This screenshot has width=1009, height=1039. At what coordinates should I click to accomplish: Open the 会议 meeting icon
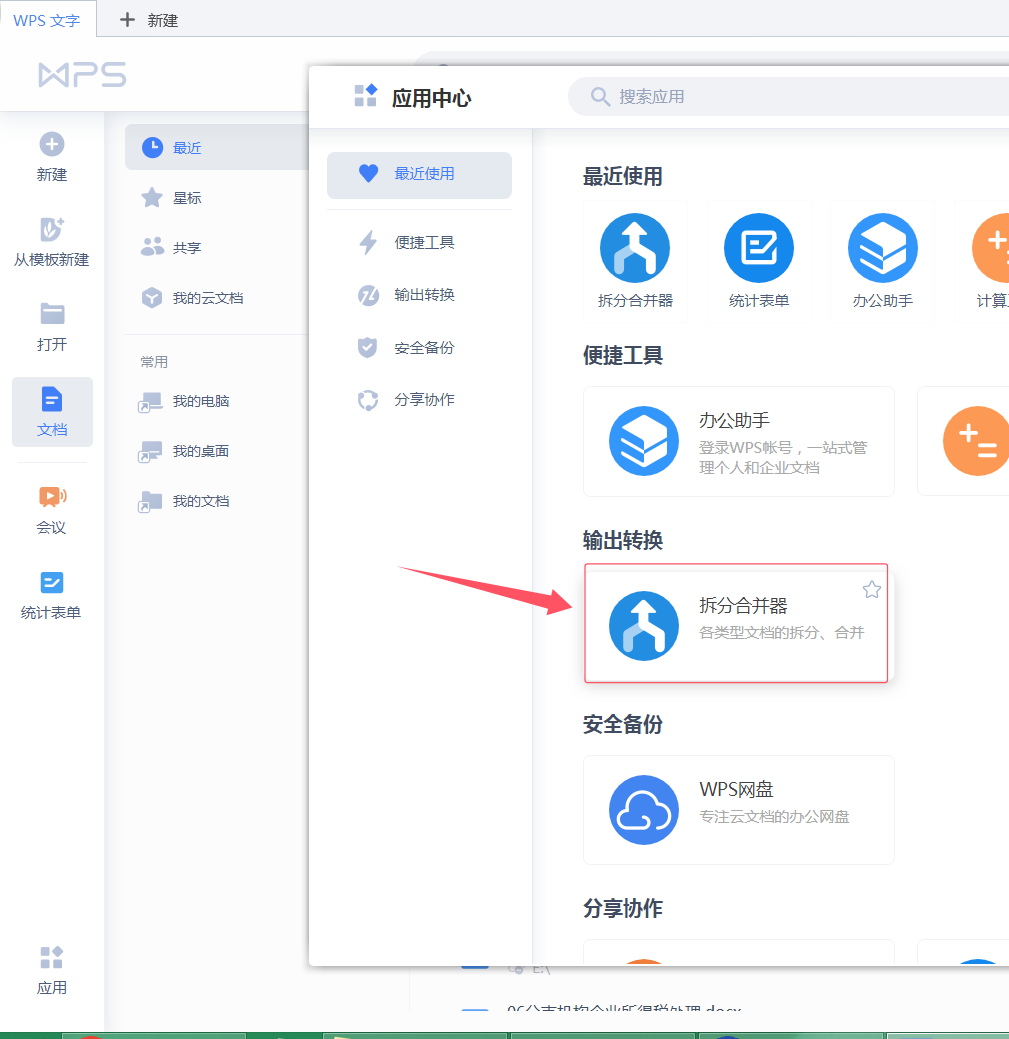pyautogui.click(x=52, y=496)
